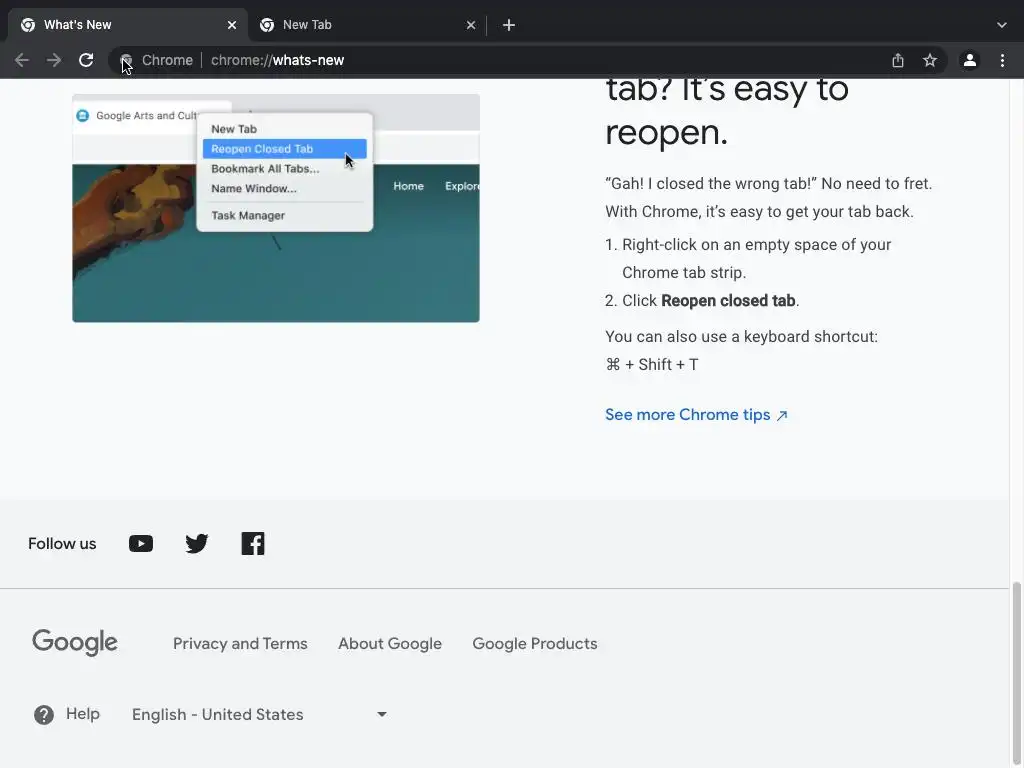Visit the Twitter follow link

pyautogui.click(x=197, y=543)
